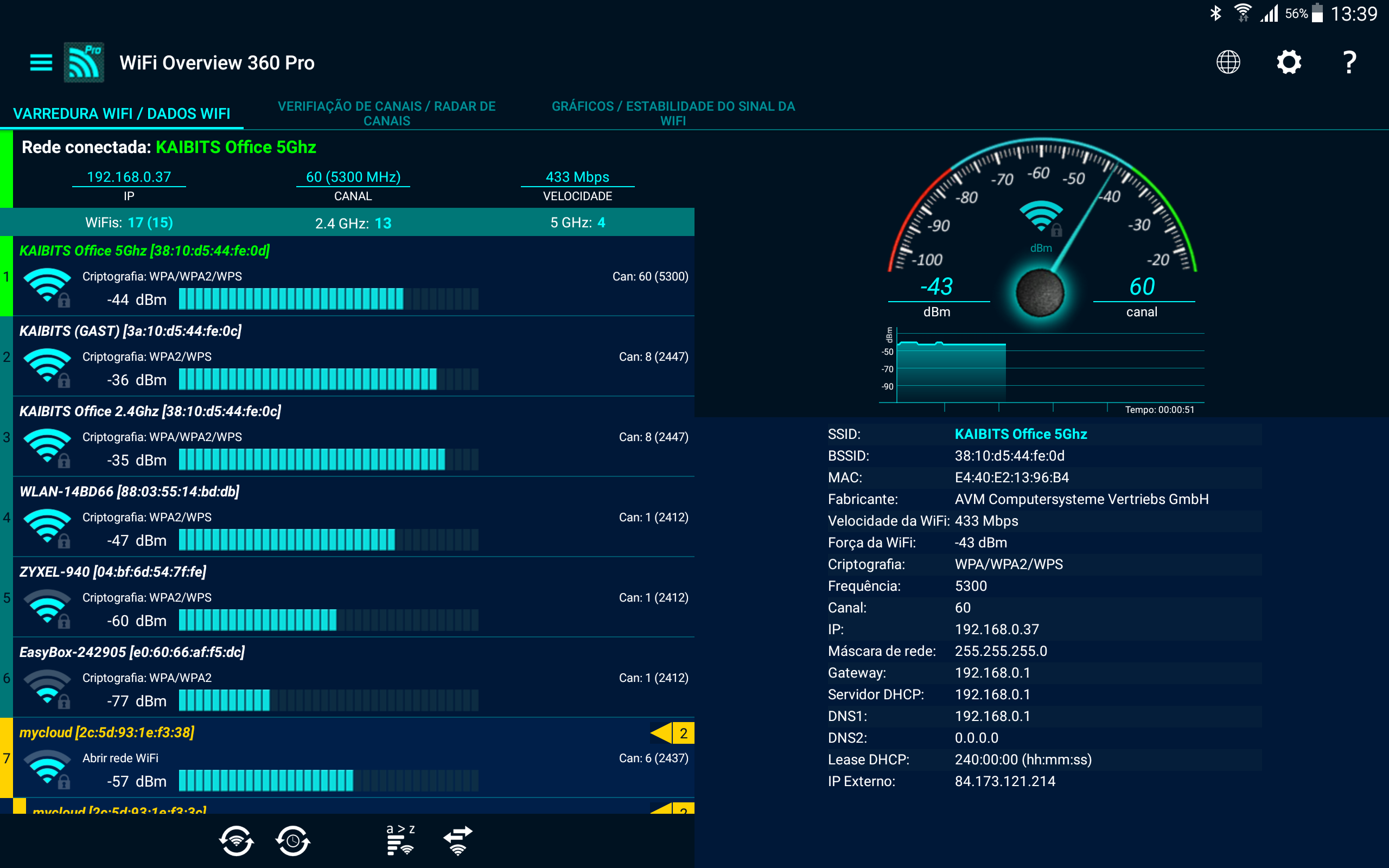Open the hamburger navigation menu
Viewport: 1389px width, 868px height.
click(x=41, y=62)
